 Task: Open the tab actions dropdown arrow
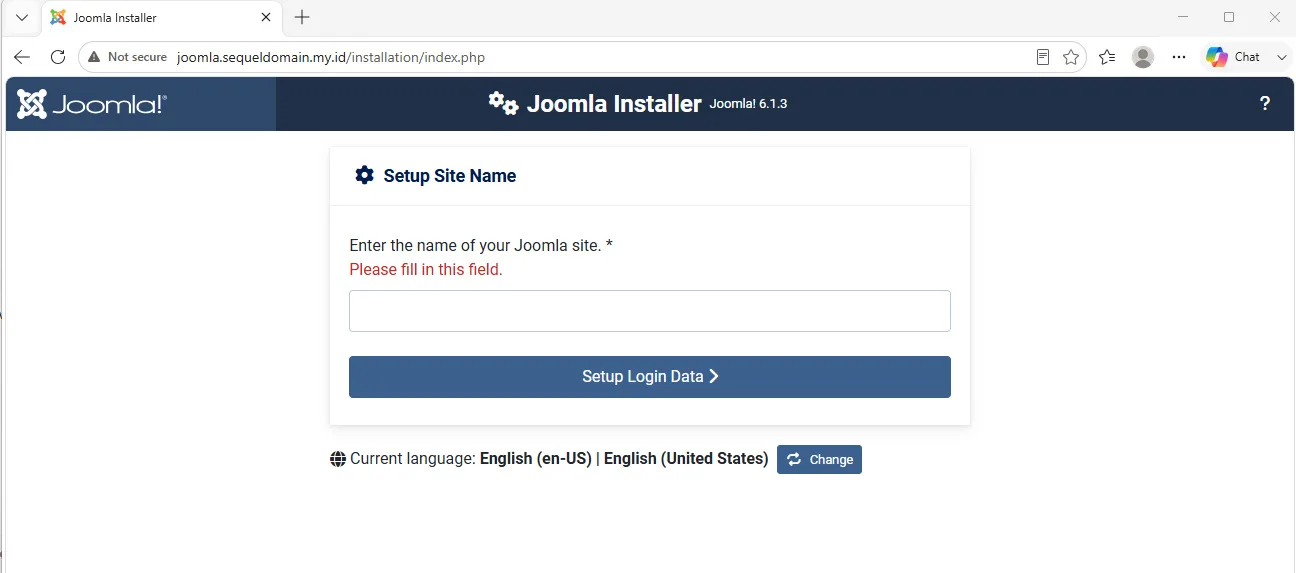tap(22, 17)
